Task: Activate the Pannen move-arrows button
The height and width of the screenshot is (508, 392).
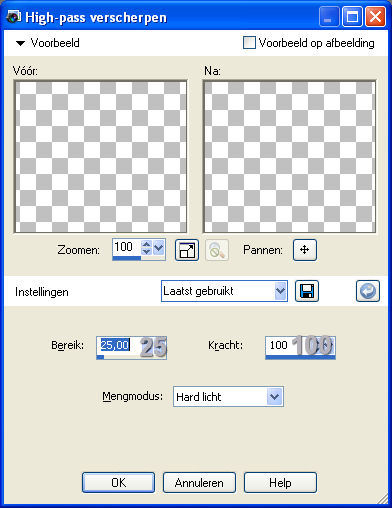Action: (x=305, y=250)
